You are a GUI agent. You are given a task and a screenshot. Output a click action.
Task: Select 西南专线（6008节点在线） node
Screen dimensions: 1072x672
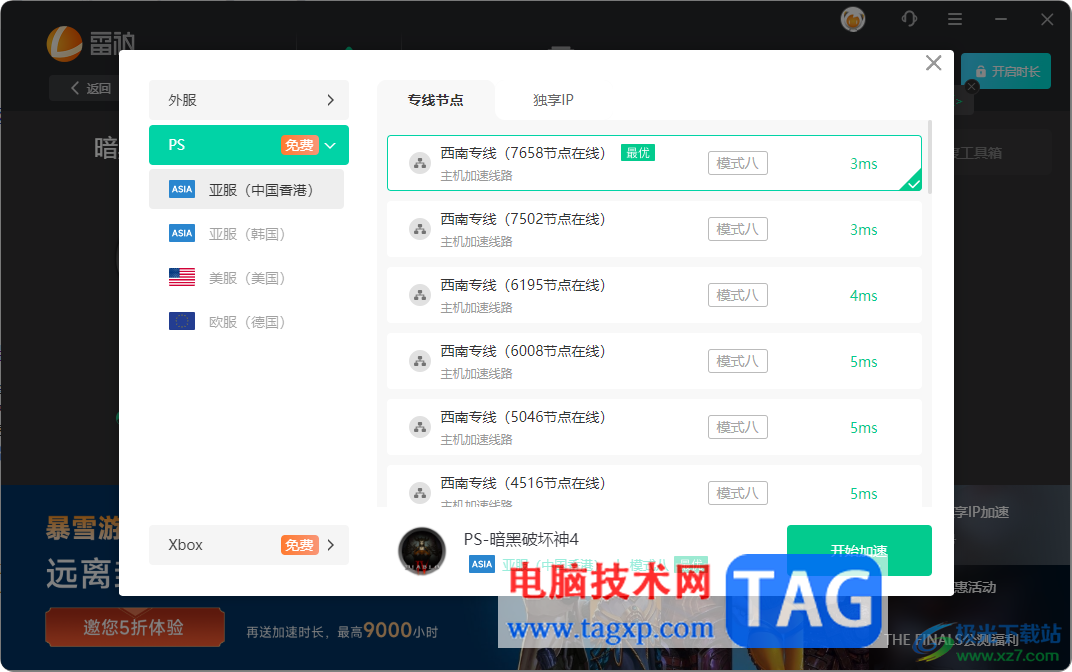(654, 361)
